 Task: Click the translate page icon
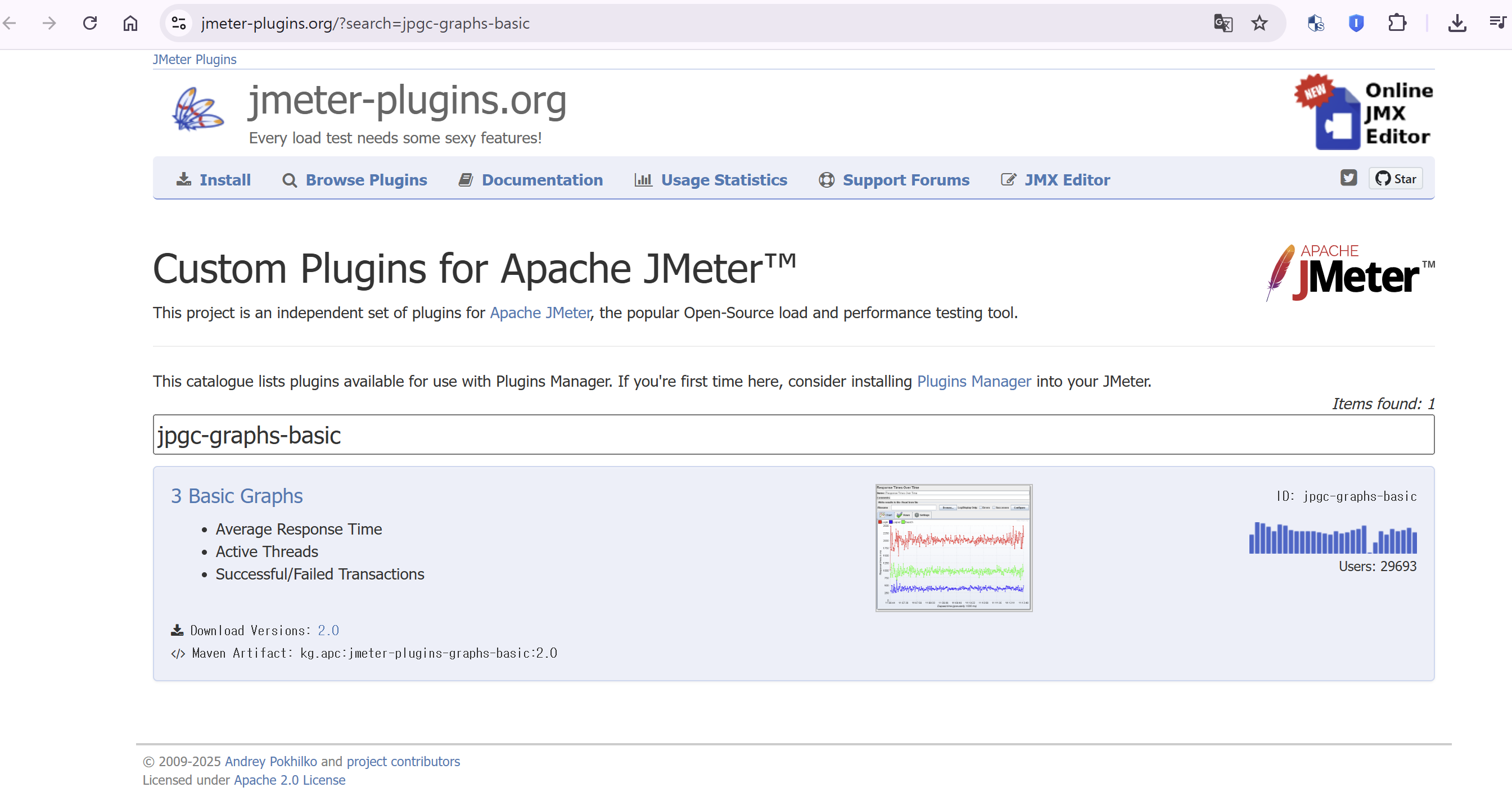coord(1222,23)
